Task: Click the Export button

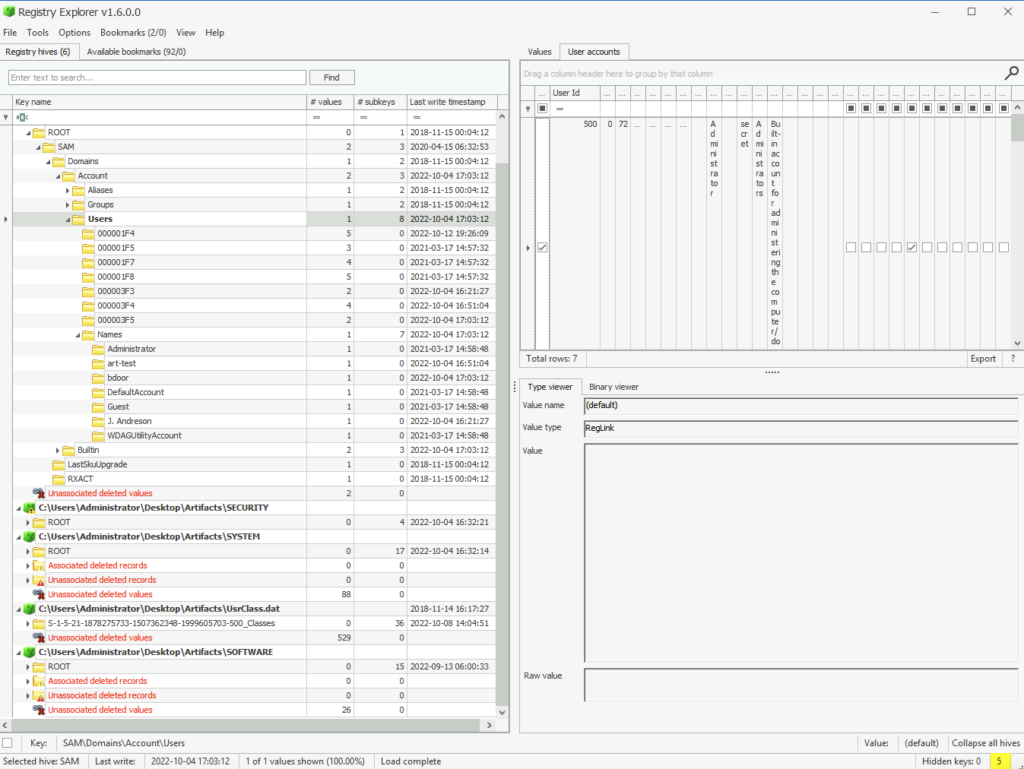Action: pyautogui.click(x=983, y=358)
